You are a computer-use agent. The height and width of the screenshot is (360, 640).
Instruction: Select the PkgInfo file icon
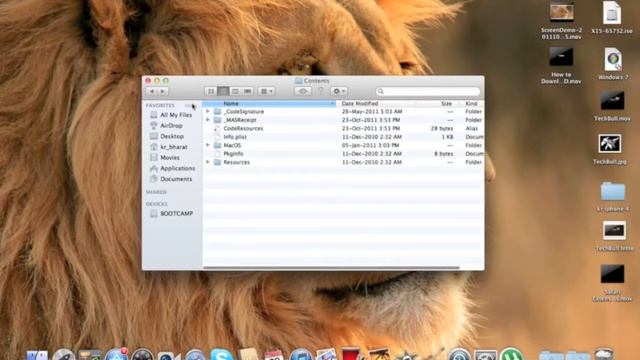[x=218, y=154]
